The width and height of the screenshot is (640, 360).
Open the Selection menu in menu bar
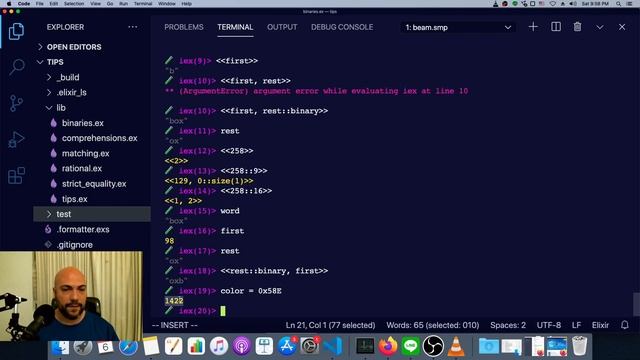coord(74,4)
